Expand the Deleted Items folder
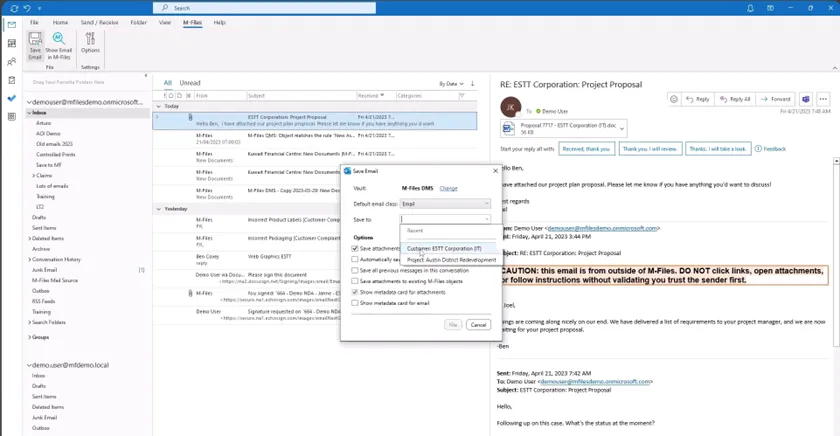The image size is (840, 436). (x=29, y=238)
